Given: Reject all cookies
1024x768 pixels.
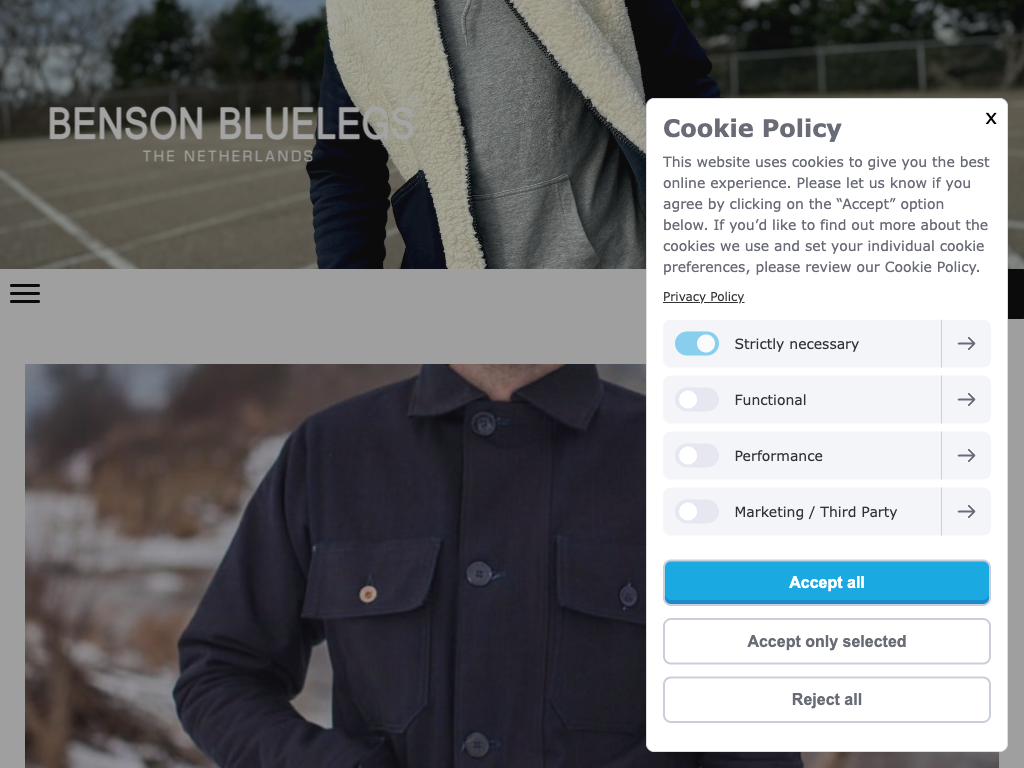Looking at the screenshot, I should click(x=827, y=699).
